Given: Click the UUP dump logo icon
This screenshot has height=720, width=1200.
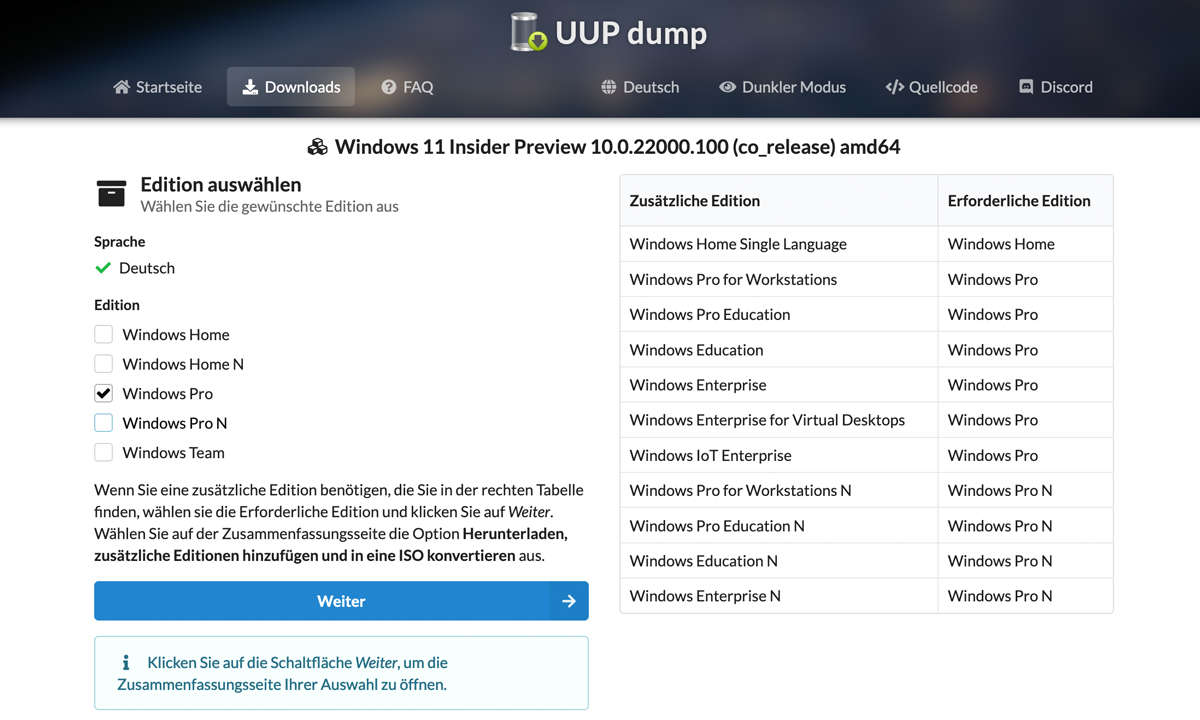Looking at the screenshot, I should [528, 32].
